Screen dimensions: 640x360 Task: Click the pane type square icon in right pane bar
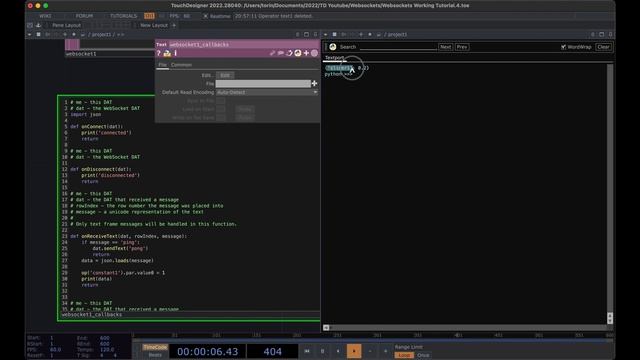point(334,35)
